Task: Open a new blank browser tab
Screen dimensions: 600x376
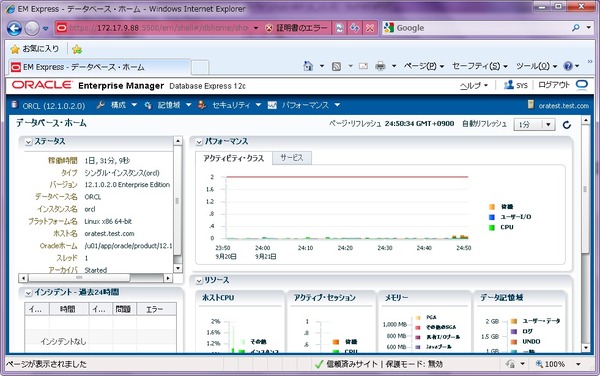Action: [x=200, y=67]
